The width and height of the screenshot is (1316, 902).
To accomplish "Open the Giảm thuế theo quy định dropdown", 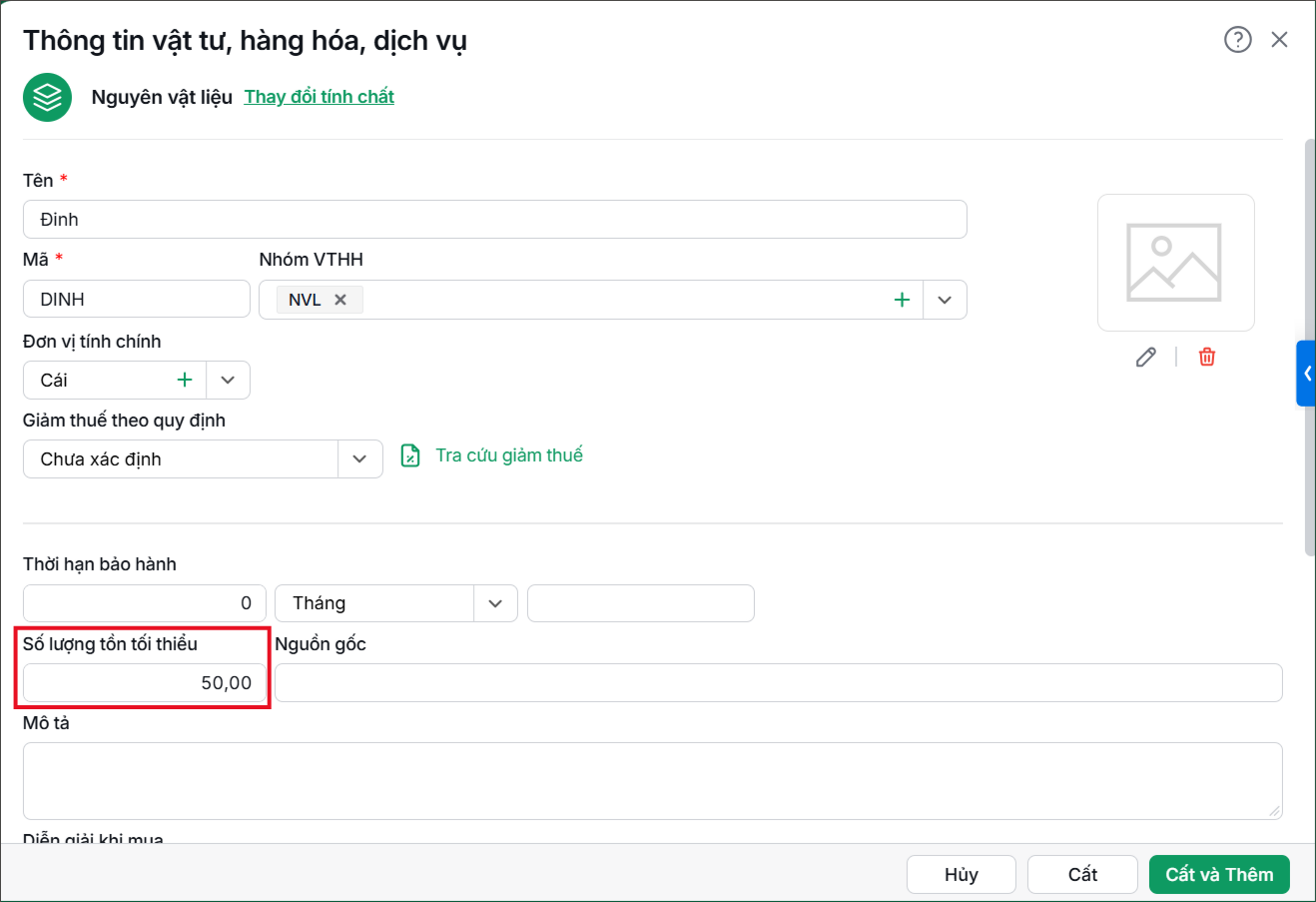I will [x=359, y=459].
